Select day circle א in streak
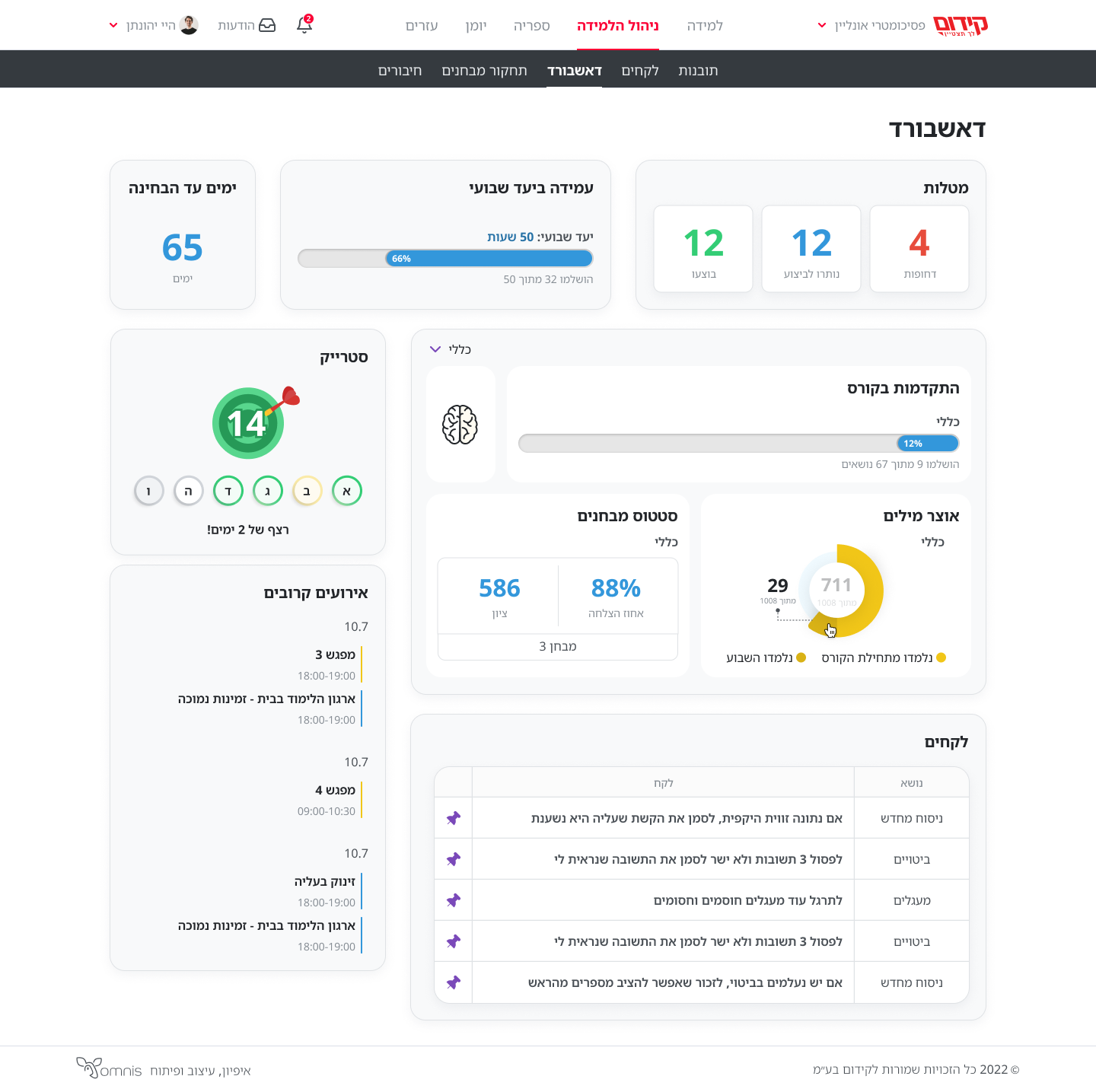The width and height of the screenshot is (1096, 1092). (x=347, y=491)
